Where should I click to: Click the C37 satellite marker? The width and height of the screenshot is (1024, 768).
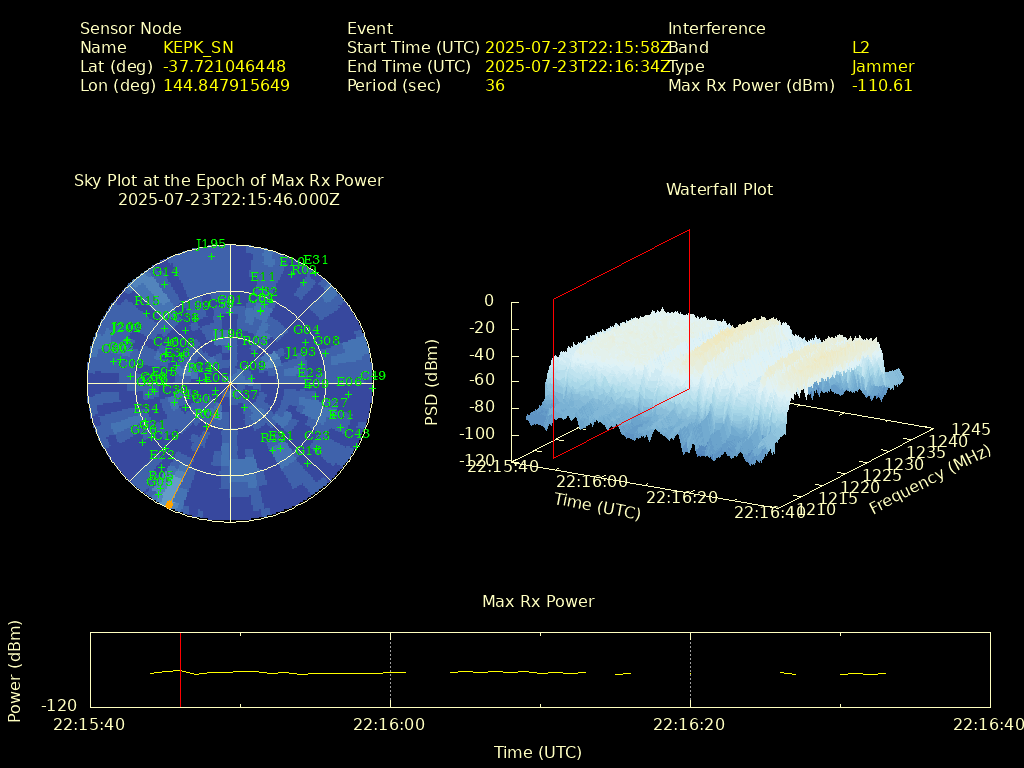(x=245, y=407)
